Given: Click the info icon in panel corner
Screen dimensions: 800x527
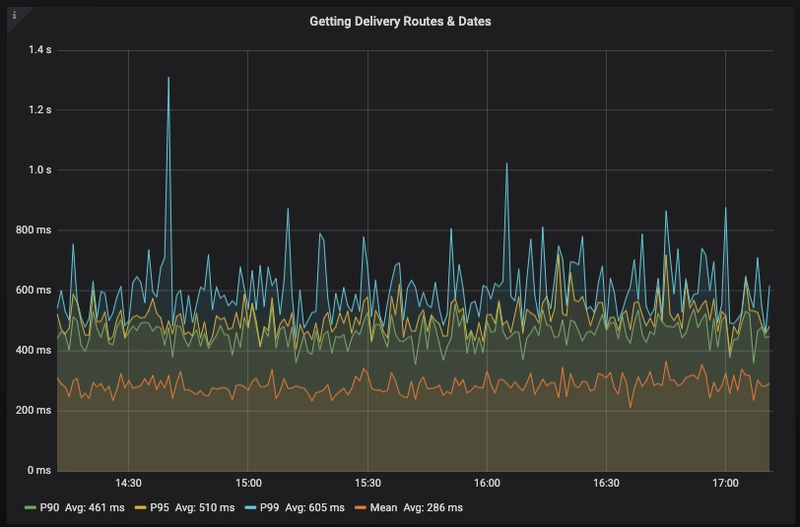Looking at the screenshot, I should coord(11,11).
